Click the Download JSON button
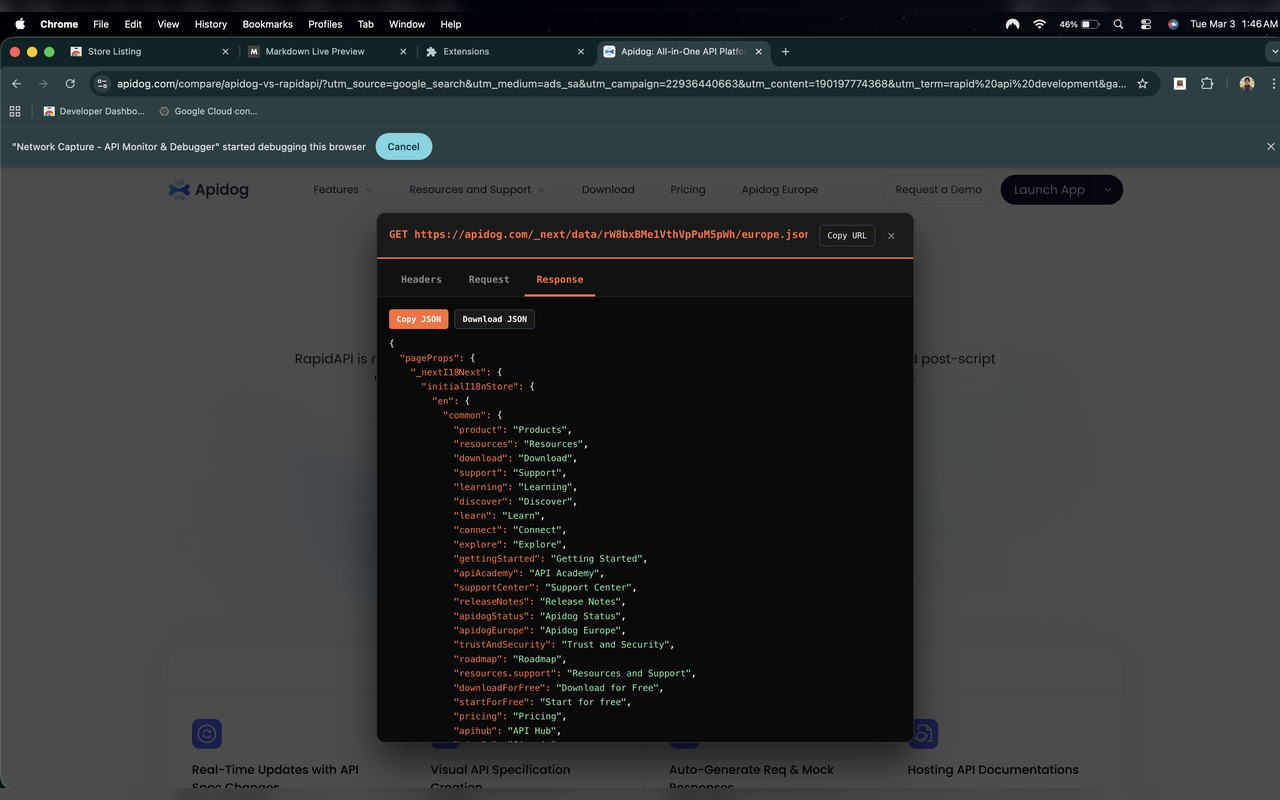The height and width of the screenshot is (800, 1280). point(495,319)
